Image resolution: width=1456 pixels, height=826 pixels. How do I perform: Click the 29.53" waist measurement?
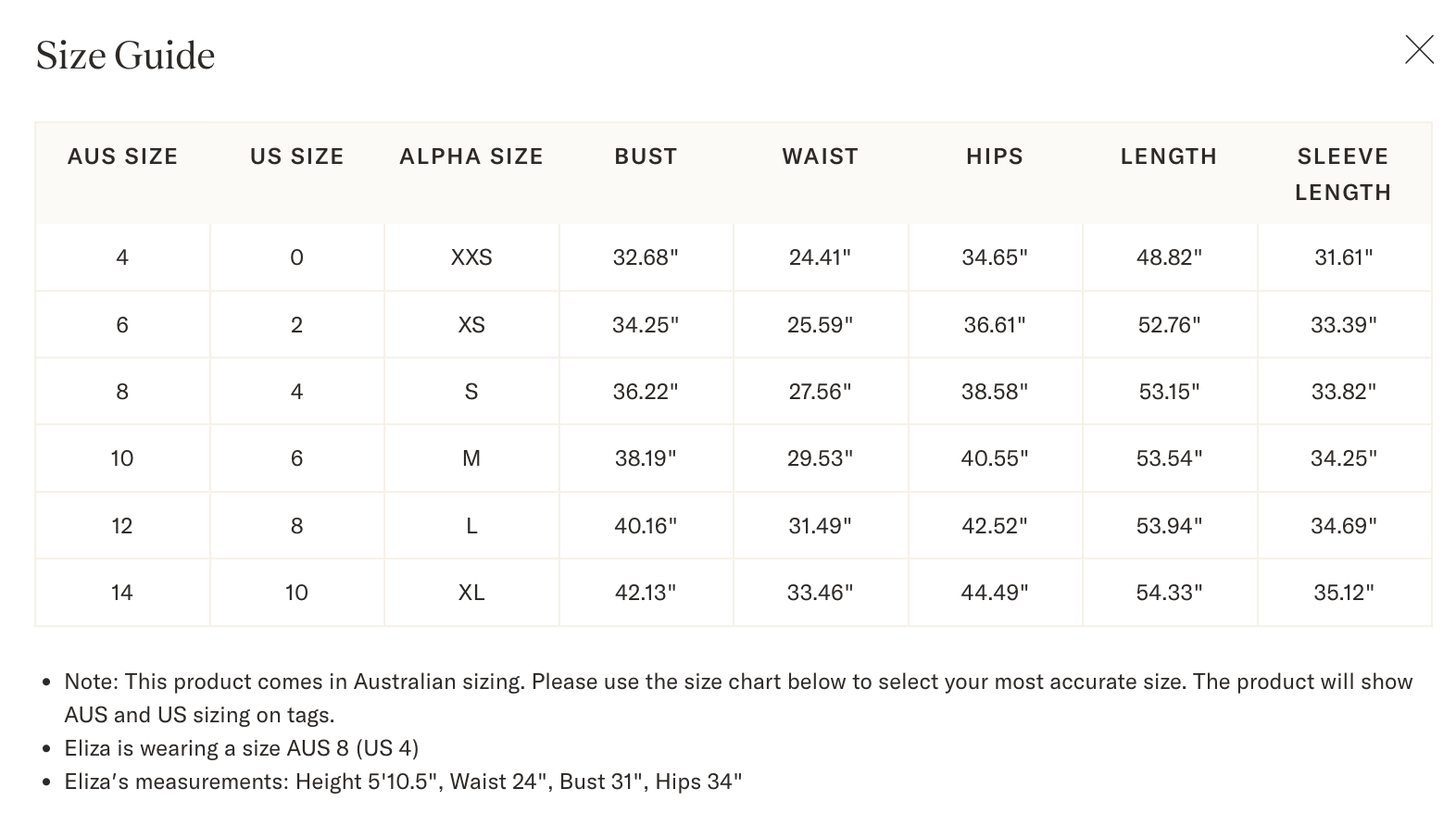tap(820, 458)
